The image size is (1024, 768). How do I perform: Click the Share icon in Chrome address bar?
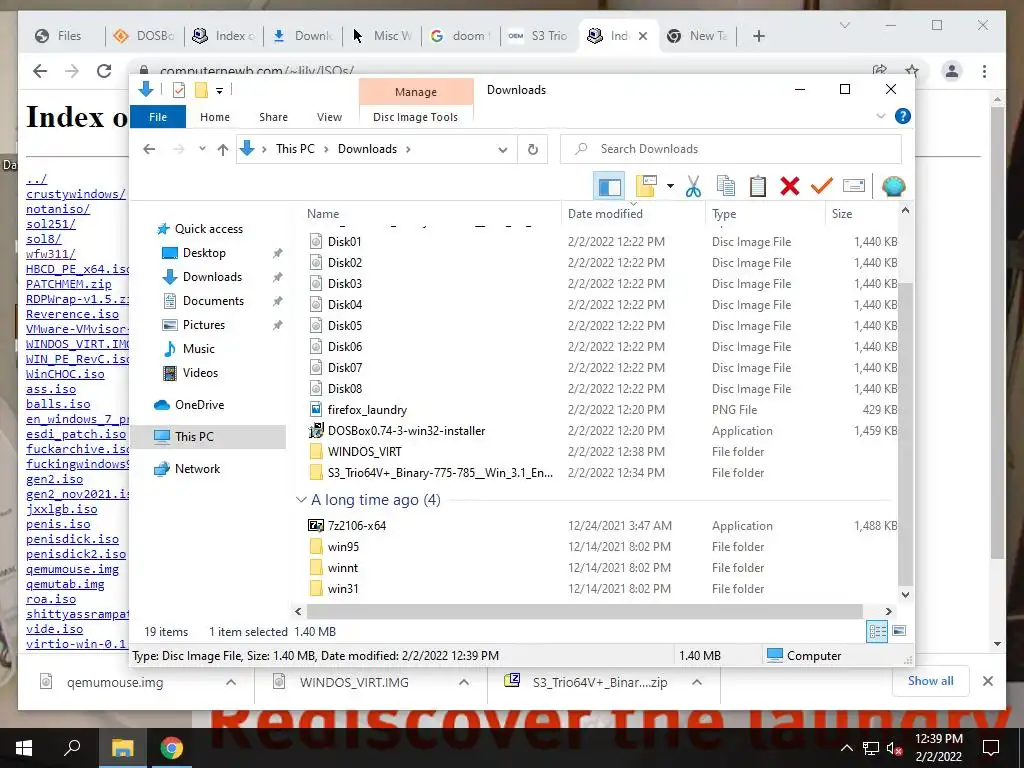(x=880, y=71)
